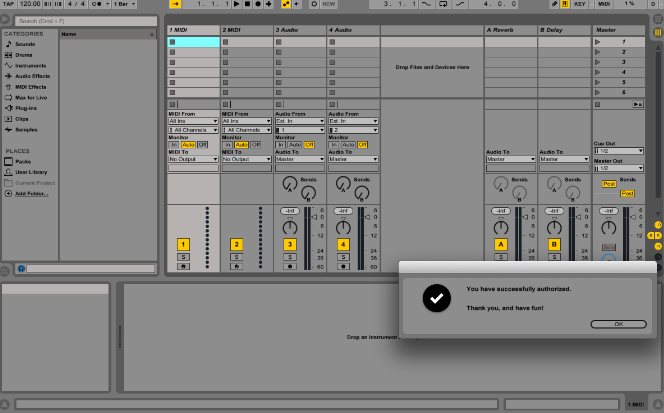Open Packs under Places
This screenshot has height=413, width=664.
[23, 161]
